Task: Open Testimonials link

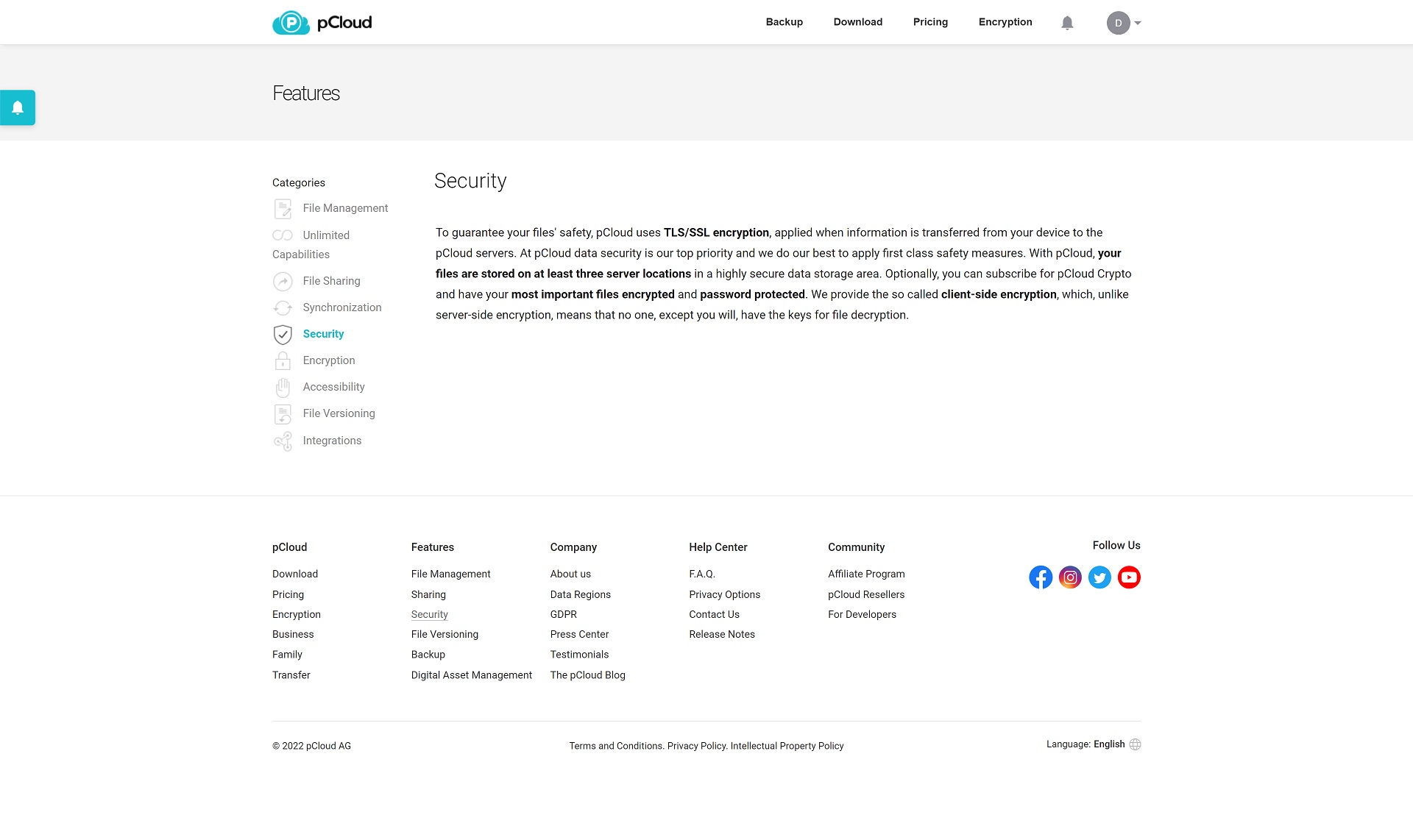Action: 579,655
